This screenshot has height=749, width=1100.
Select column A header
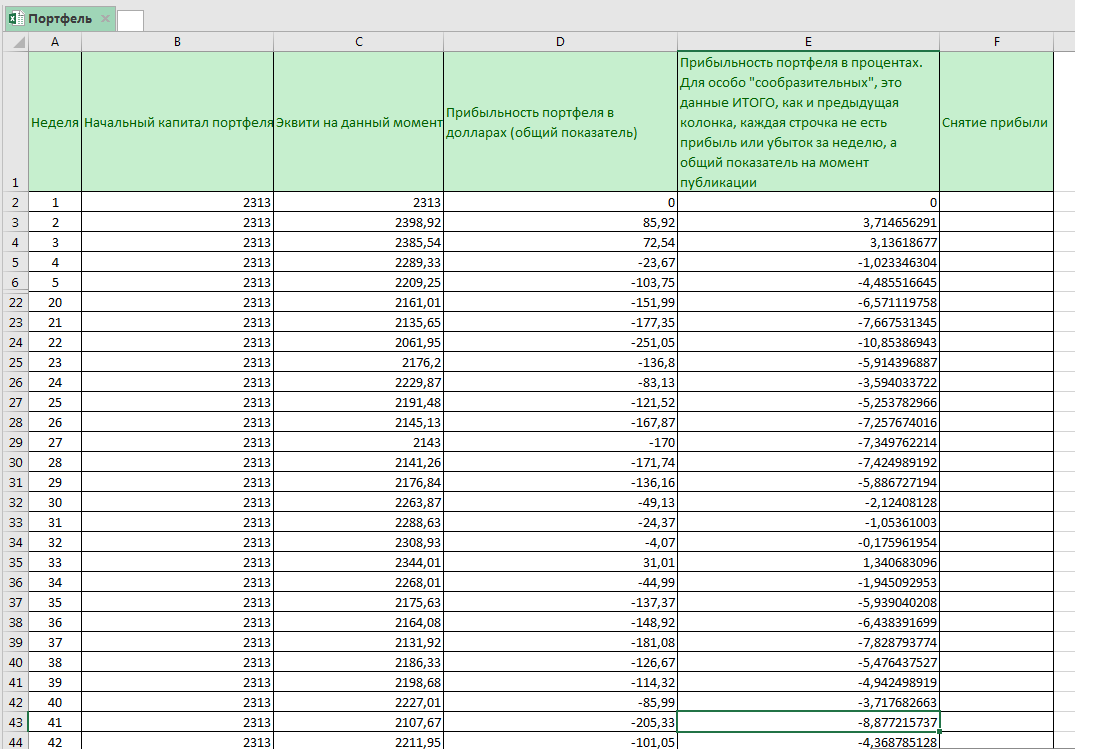[54, 42]
